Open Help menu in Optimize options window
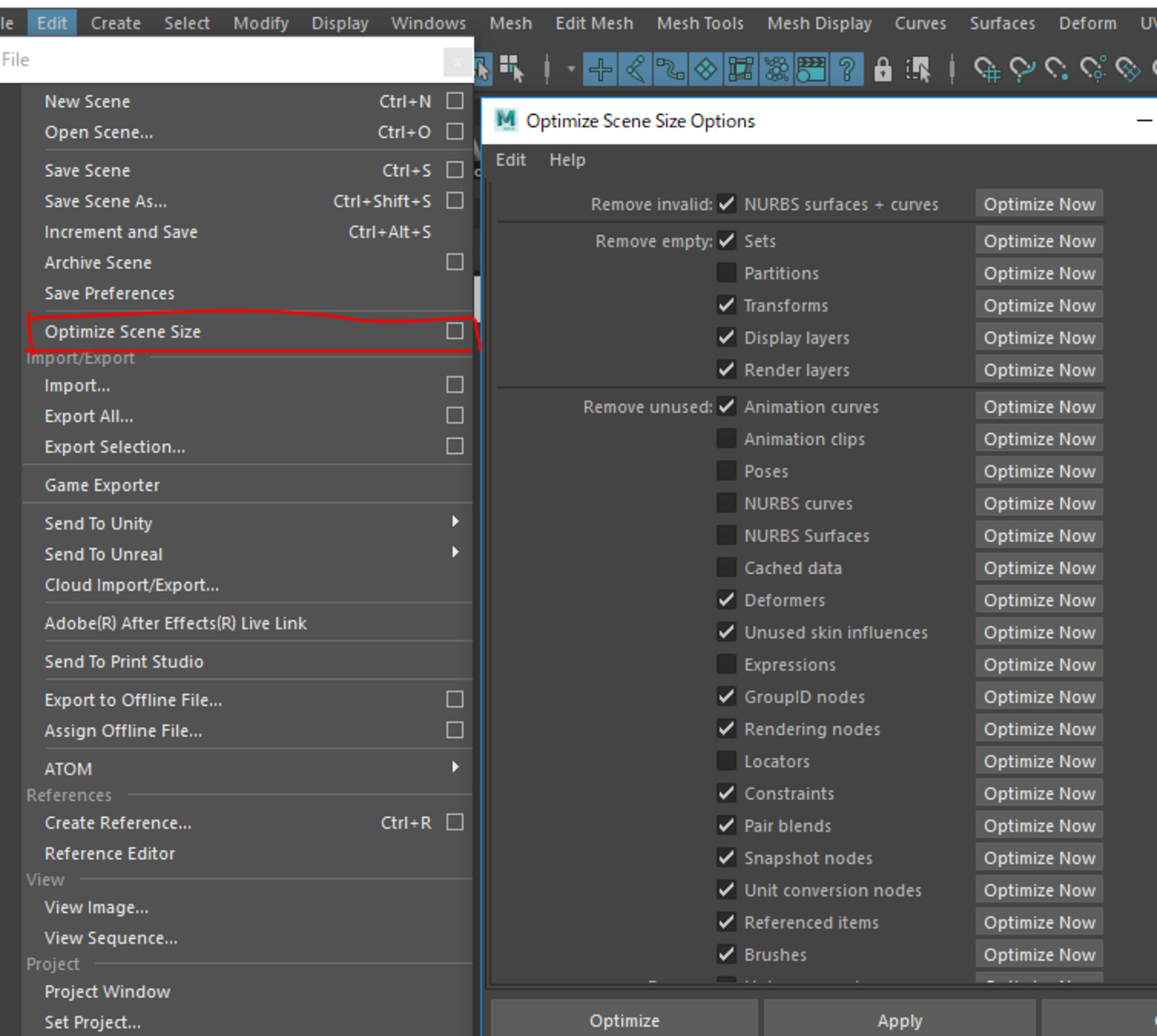 [x=567, y=160]
